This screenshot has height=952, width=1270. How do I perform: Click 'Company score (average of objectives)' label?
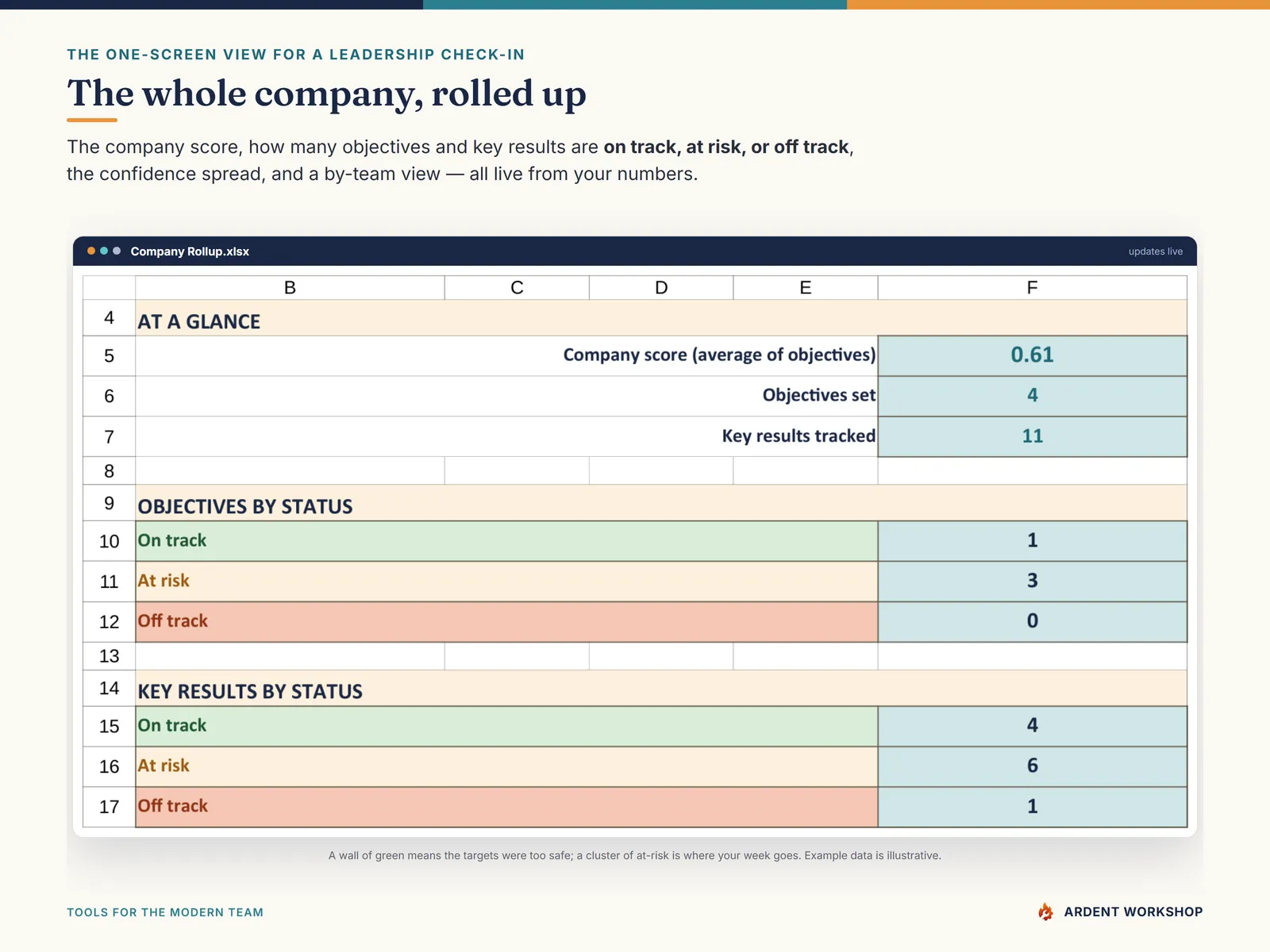coord(719,355)
